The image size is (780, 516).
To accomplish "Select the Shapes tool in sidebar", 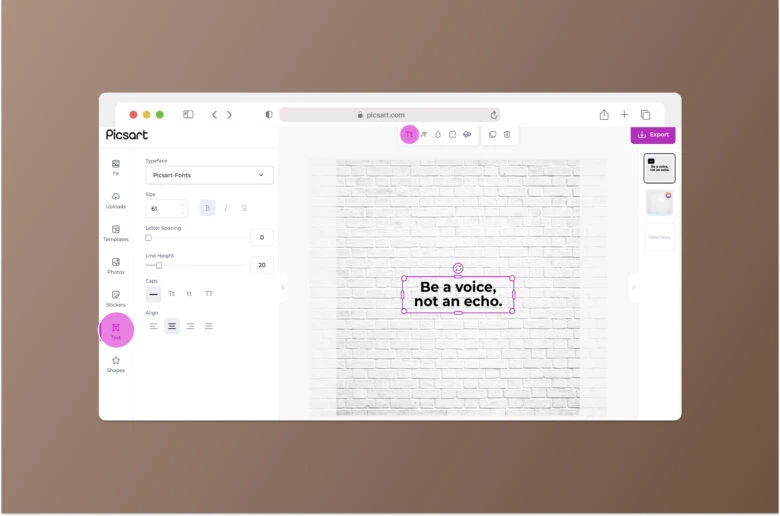I will point(116,363).
